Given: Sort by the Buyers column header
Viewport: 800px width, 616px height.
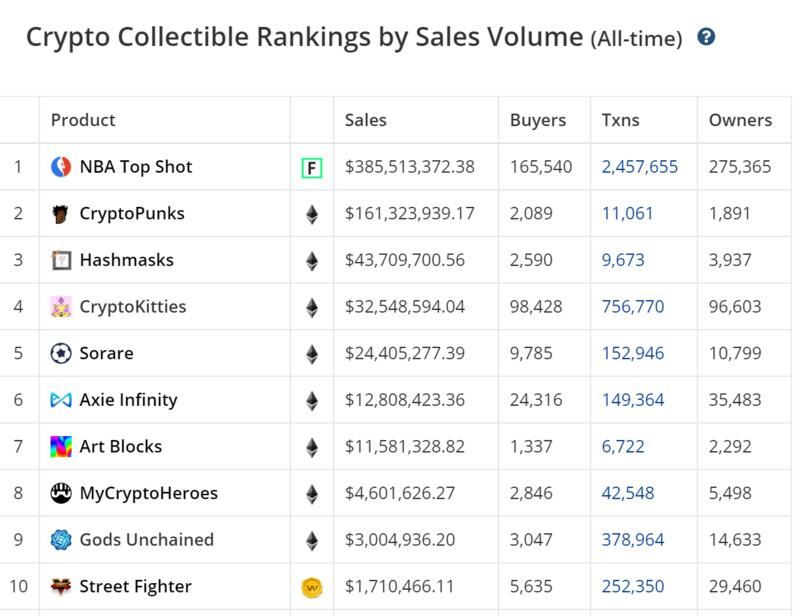Looking at the screenshot, I should click(x=538, y=120).
